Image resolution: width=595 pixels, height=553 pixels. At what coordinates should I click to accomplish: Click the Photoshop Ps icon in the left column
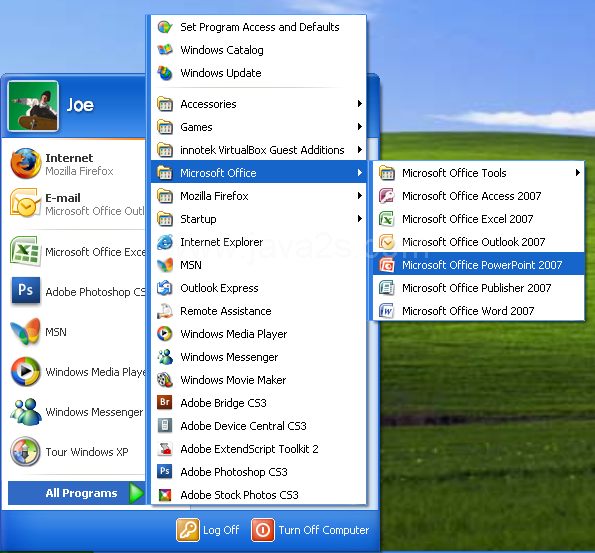click(25, 291)
